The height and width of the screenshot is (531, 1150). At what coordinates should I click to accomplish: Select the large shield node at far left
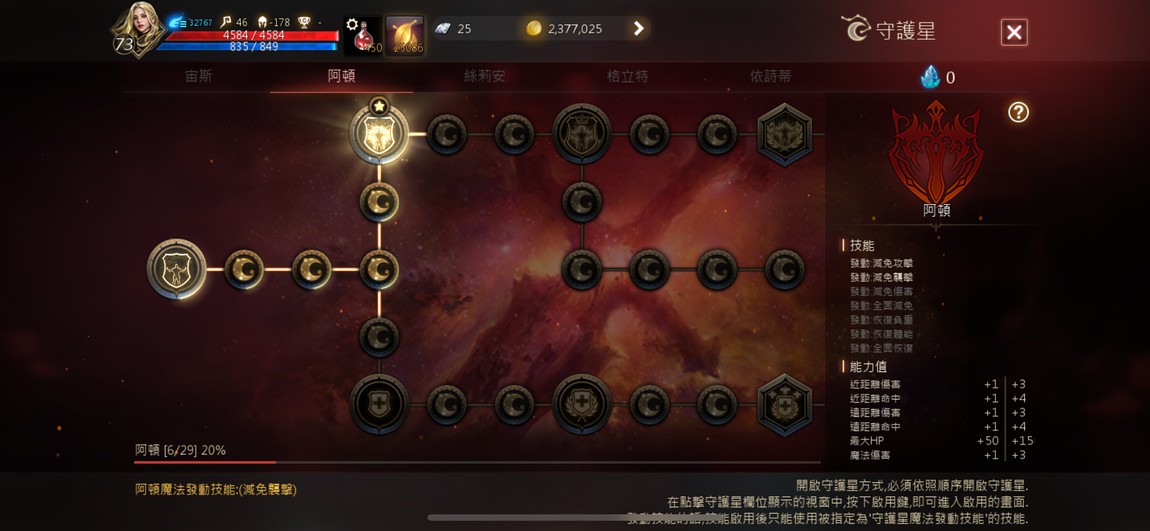pyautogui.click(x=177, y=269)
